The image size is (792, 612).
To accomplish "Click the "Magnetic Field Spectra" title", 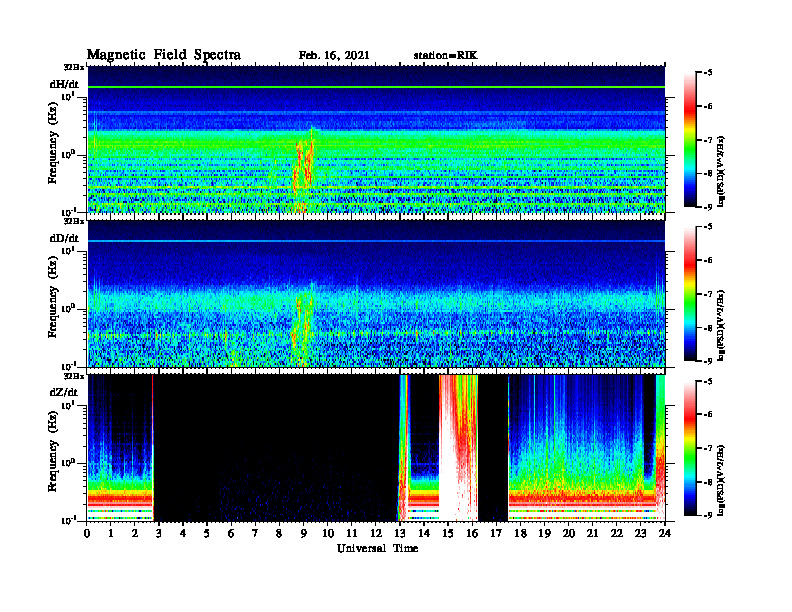I will [x=164, y=55].
